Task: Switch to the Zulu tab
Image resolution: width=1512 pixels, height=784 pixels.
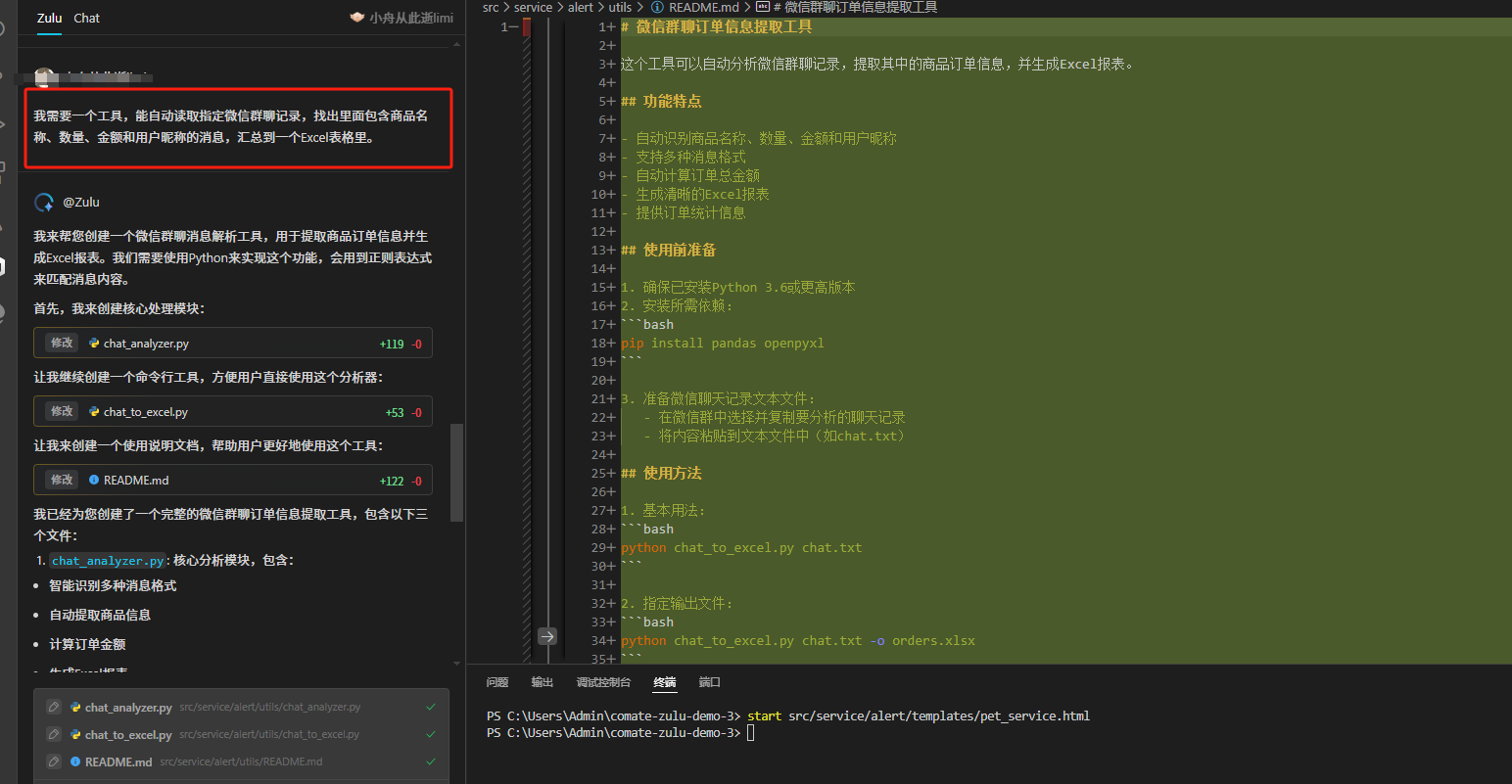Action: (x=49, y=18)
